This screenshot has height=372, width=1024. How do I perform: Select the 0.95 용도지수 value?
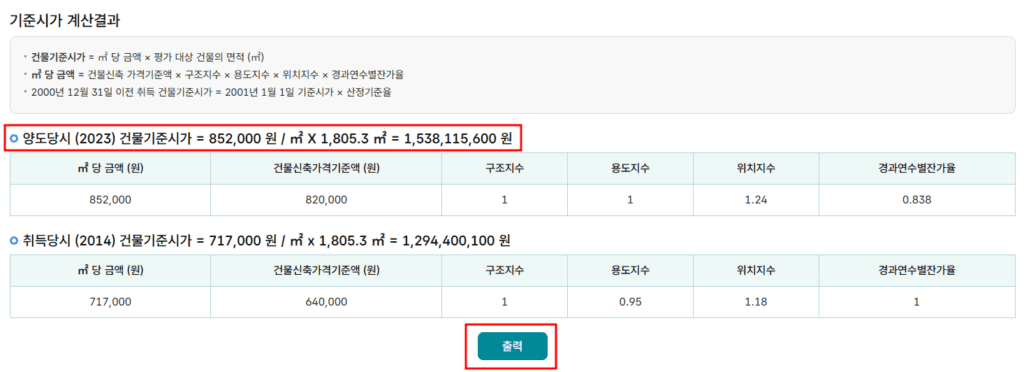630,302
